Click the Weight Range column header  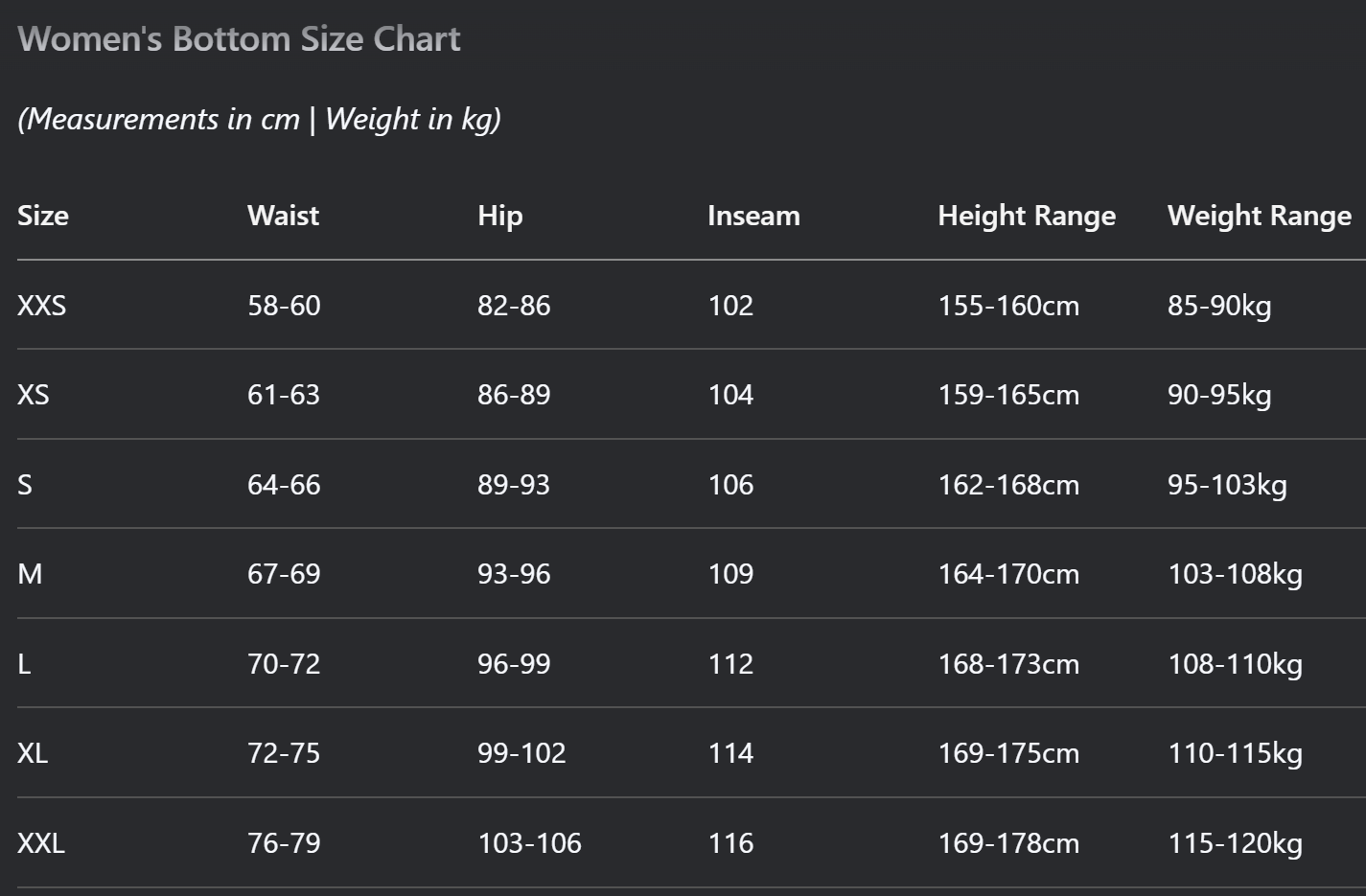(x=1259, y=216)
